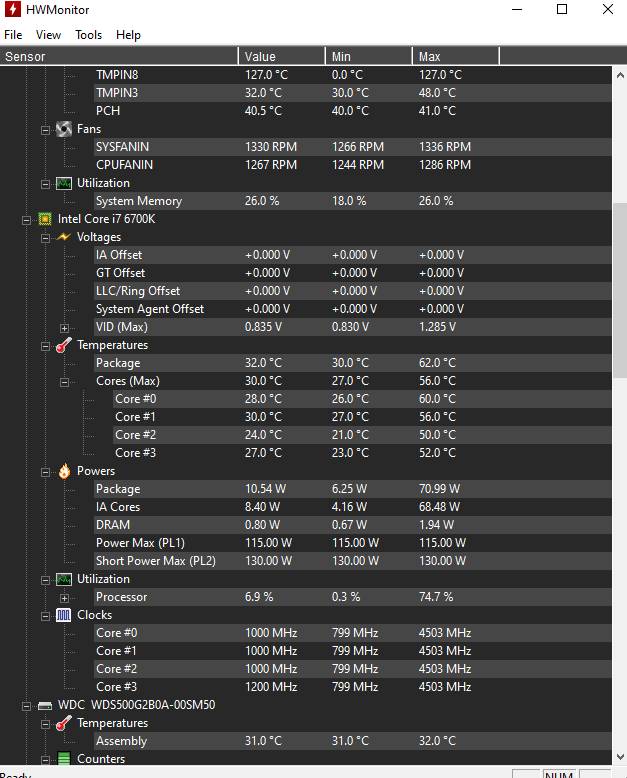The image size is (627, 778).
Task: Click the thermometer icon under Intel CPU
Action: 63,345
